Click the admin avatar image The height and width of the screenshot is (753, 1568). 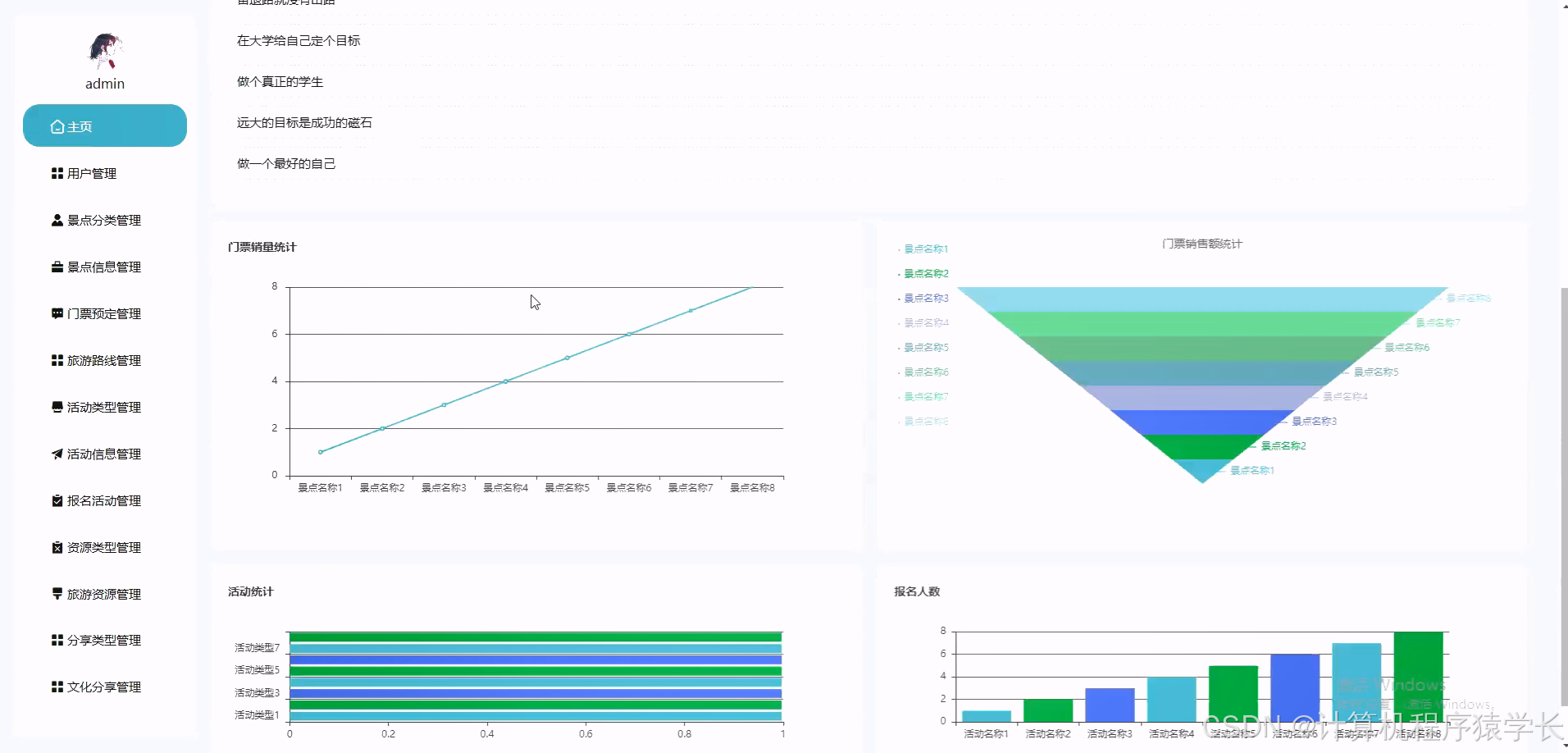[x=105, y=51]
